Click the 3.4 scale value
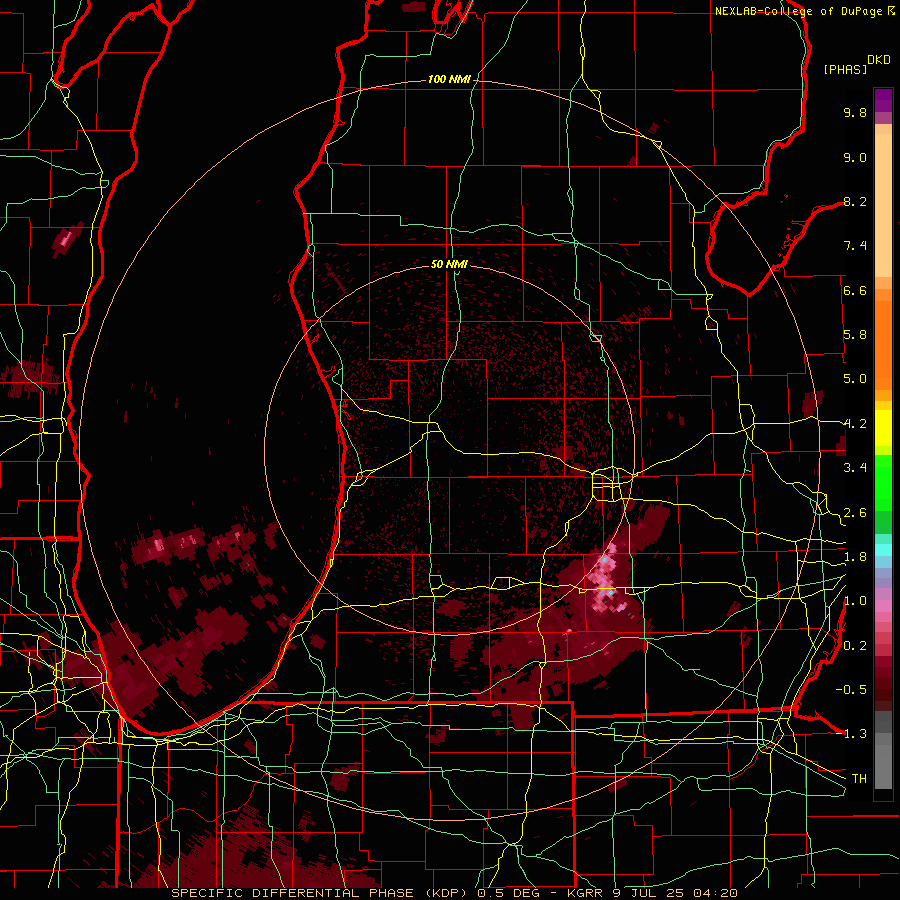The width and height of the screenshot is (900, 900). tap(855, 468)
